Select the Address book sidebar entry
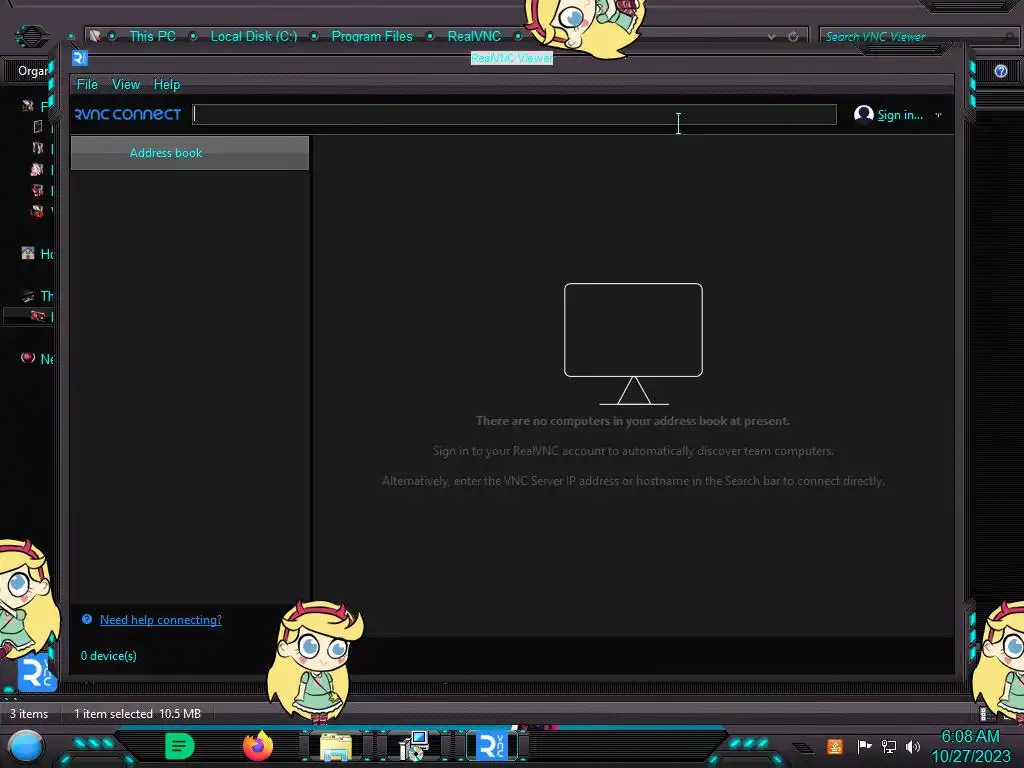The width and height of the screenshot is (1024, 768). [189, 153]
